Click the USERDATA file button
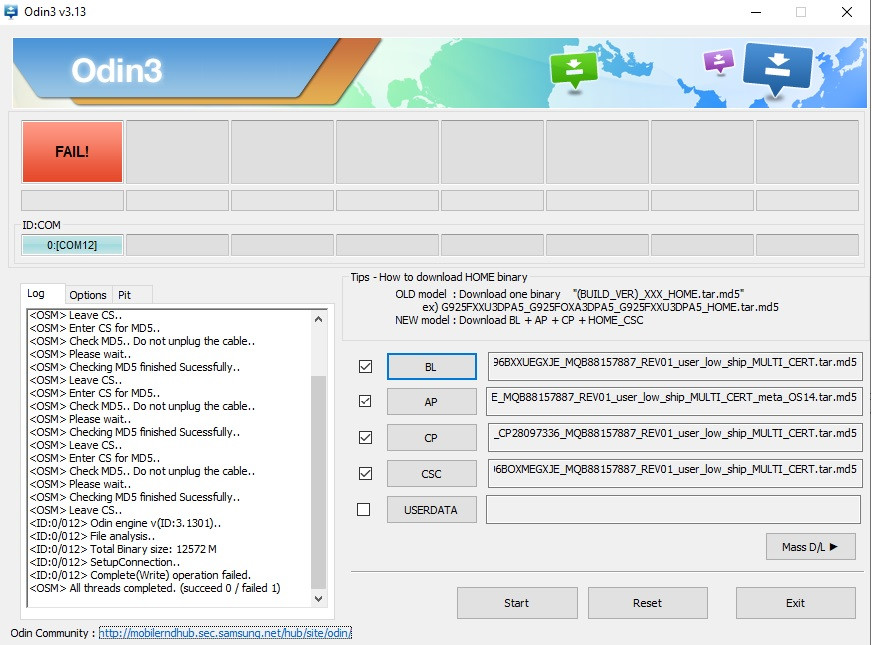This screenshot has height=645, width=872. point(432,510)
